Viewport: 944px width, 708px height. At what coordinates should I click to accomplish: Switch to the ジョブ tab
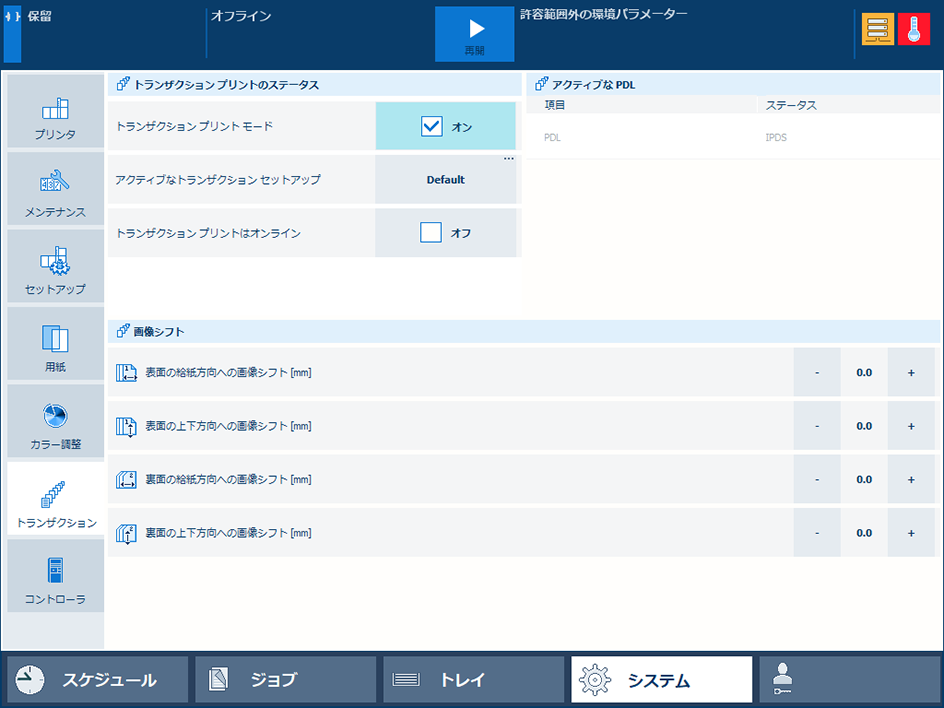coord(285,680)
